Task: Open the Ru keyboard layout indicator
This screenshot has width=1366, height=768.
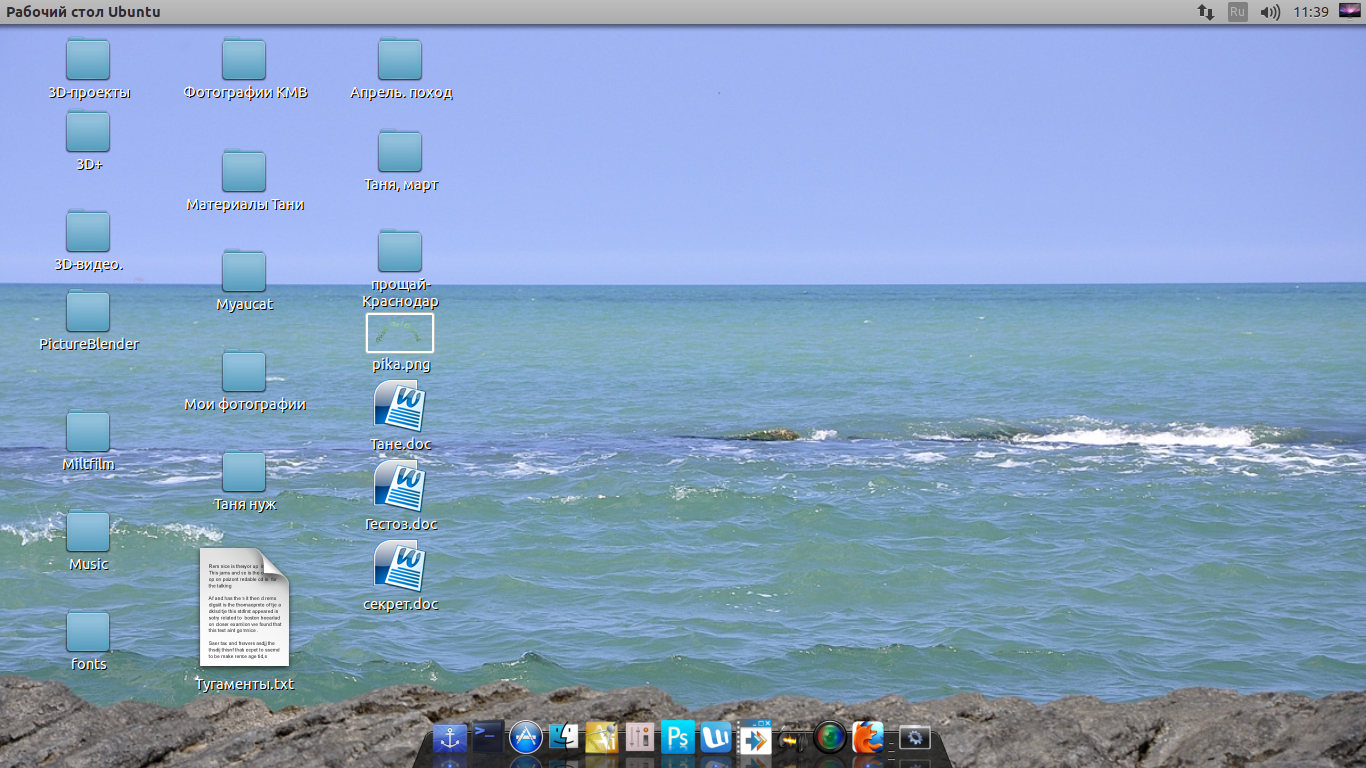Action: (1238, 12)
